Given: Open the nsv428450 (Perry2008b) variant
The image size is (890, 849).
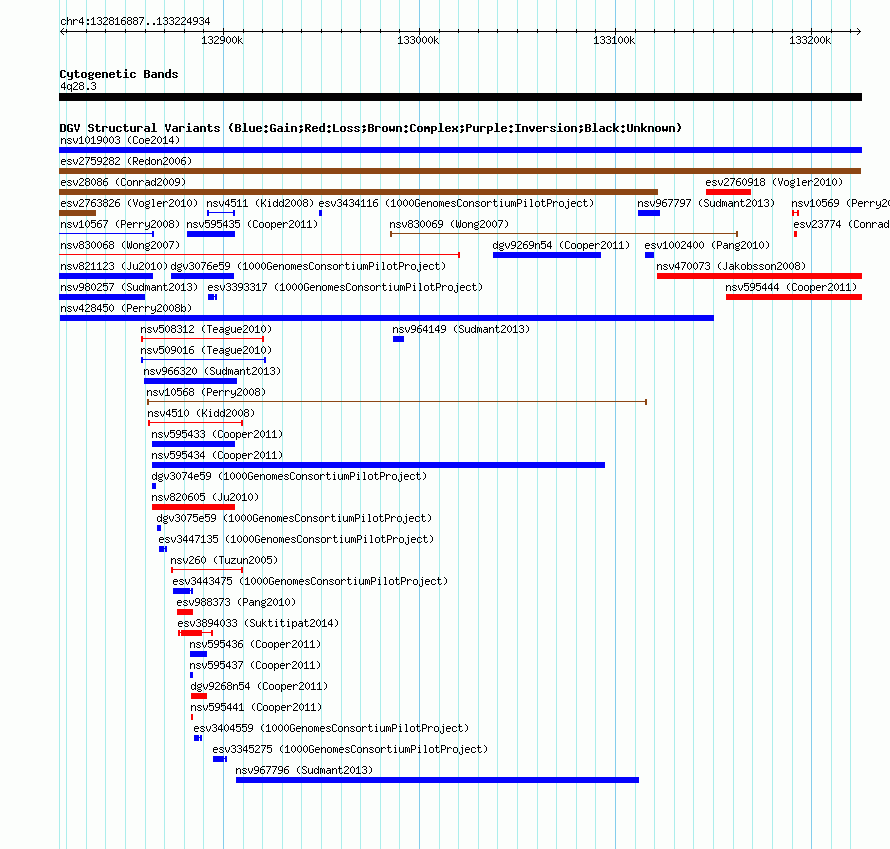Looking at the screenshot, I should pos(126,308).
